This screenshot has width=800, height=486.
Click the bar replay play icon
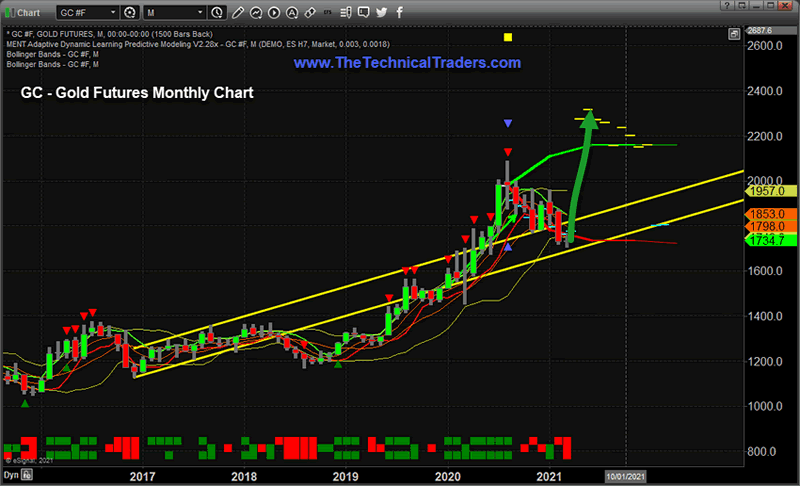pyautogui.click(x=274, y=13)
